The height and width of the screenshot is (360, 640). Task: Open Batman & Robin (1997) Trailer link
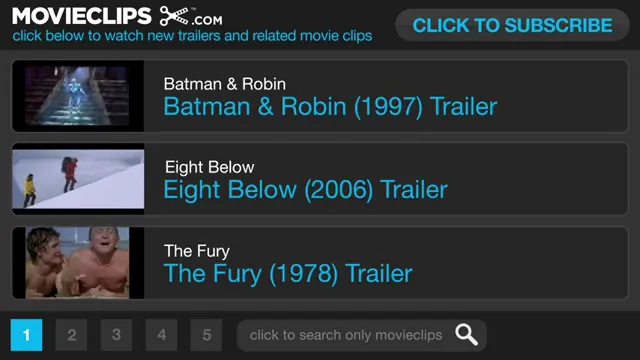point(330,107)
